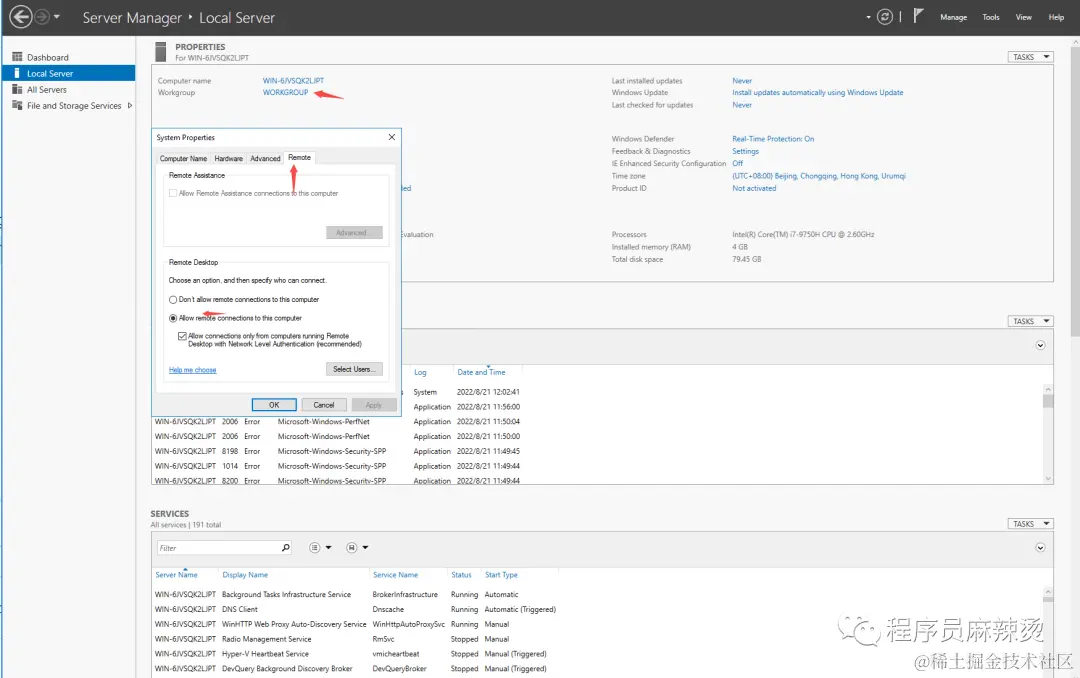Sort services by Status column

(461, 575)
